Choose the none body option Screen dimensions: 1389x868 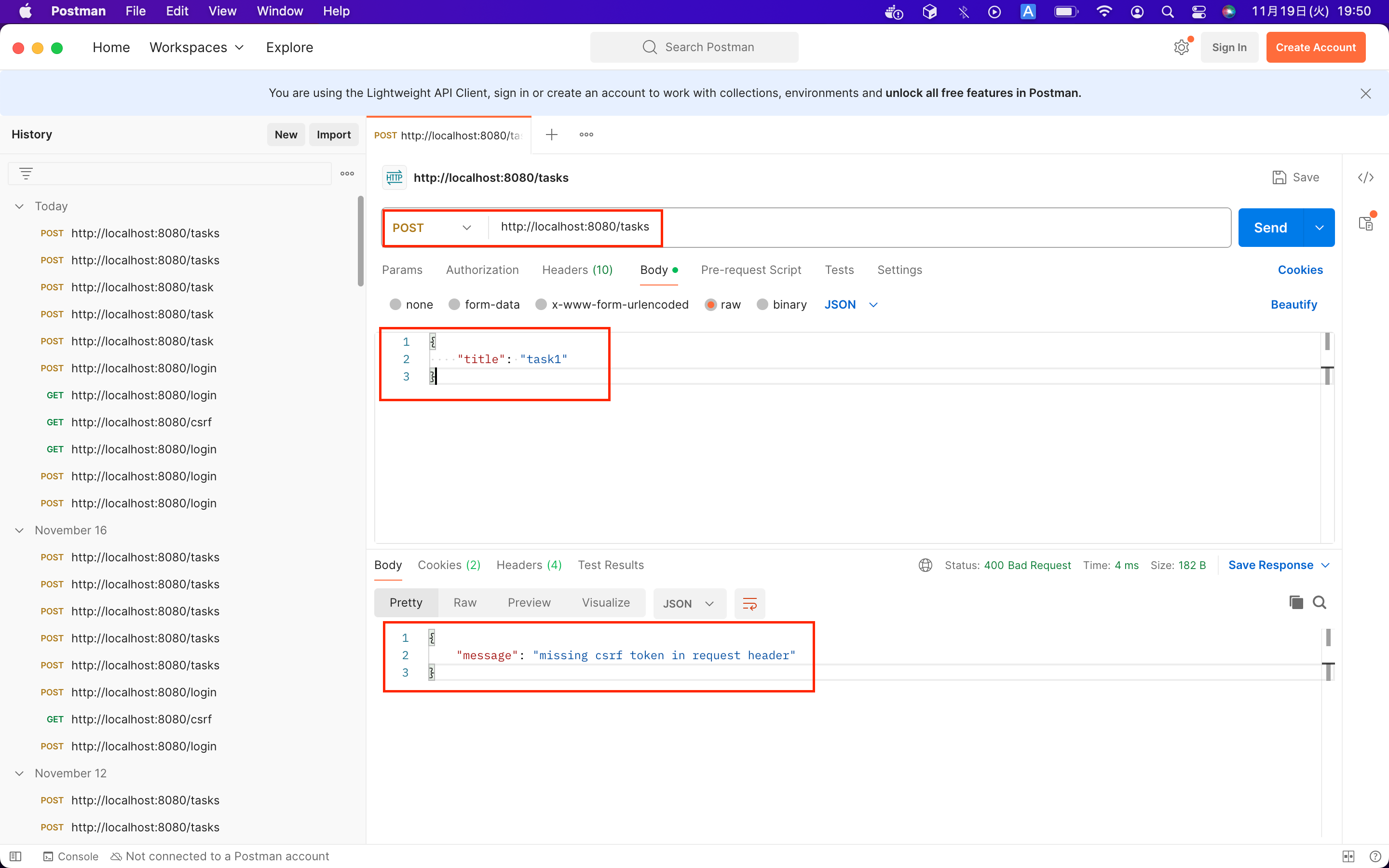point(395,304)
